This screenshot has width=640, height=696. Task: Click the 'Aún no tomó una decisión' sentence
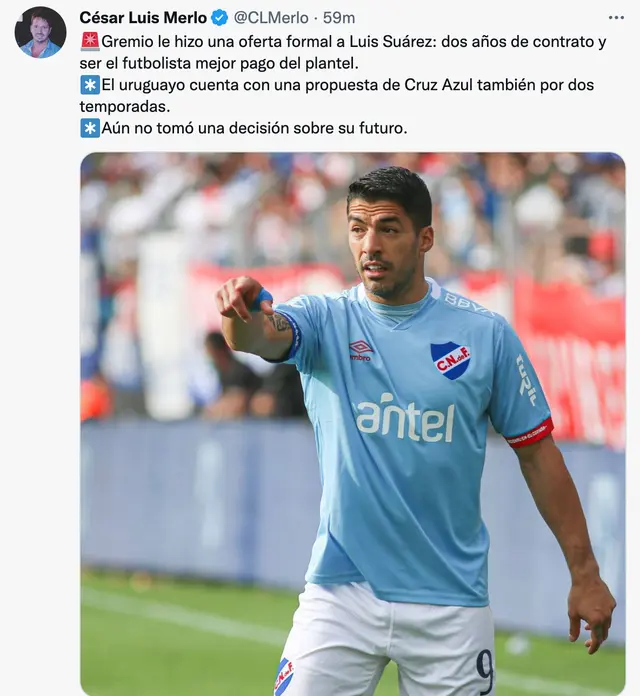click(x=254, y=128)
